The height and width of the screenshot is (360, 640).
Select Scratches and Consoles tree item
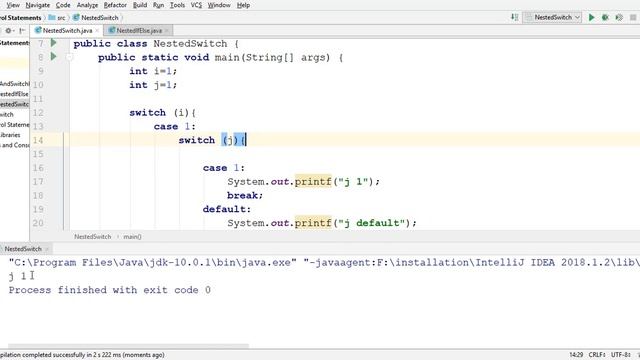point(15,145)
